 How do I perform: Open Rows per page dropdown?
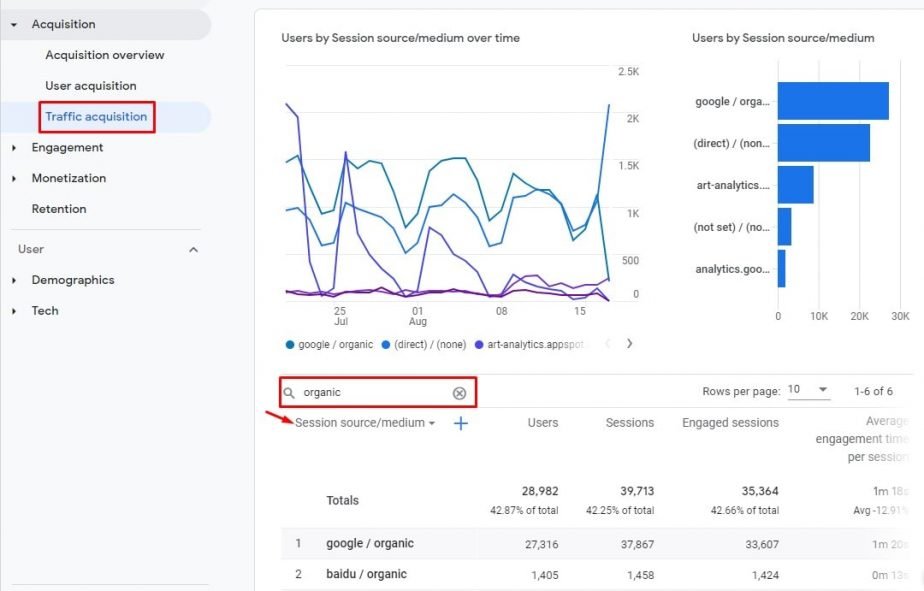(x=808, y=390)
